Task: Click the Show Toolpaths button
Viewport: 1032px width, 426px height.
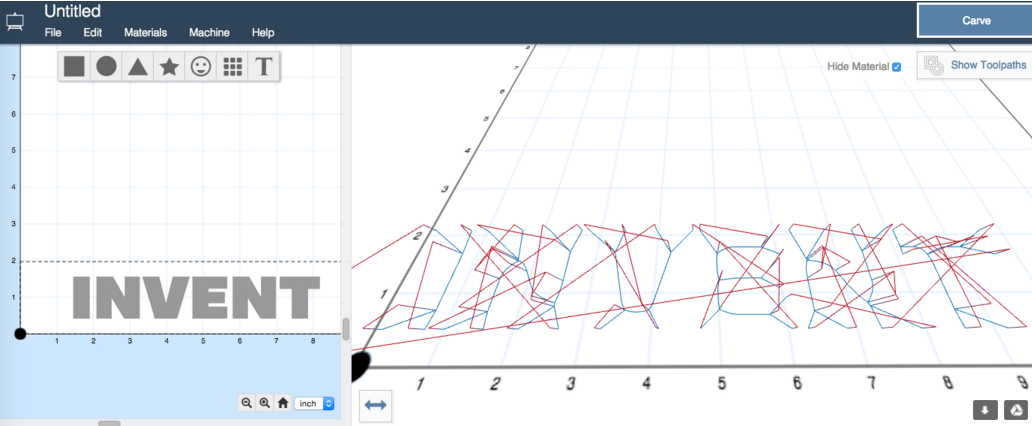Action: tap(975, 66)
